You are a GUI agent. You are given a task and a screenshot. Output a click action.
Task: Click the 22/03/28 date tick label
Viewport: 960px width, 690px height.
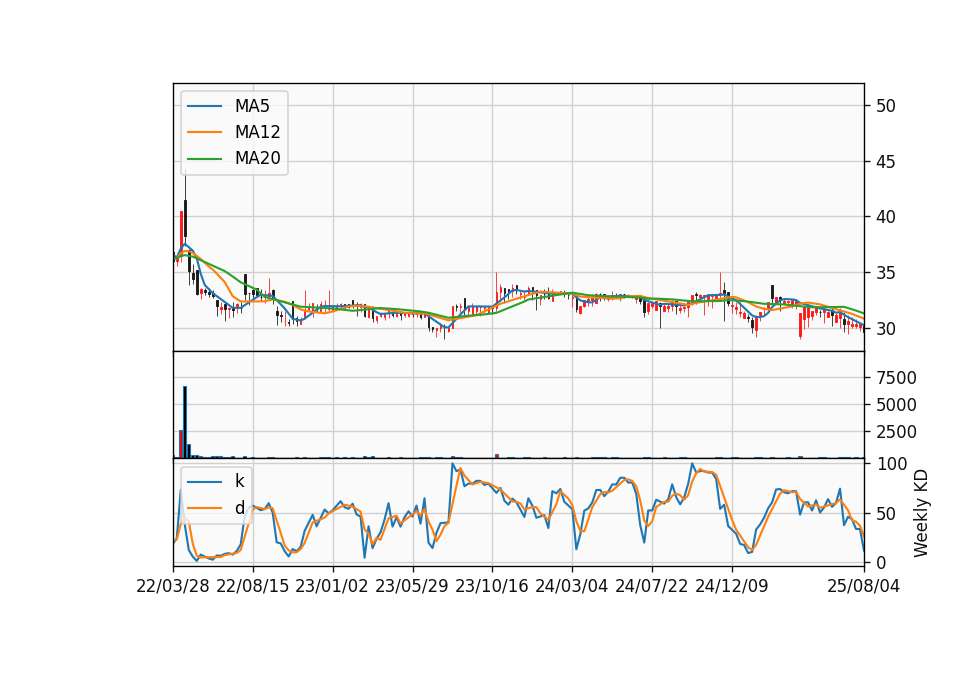(173, 586)
